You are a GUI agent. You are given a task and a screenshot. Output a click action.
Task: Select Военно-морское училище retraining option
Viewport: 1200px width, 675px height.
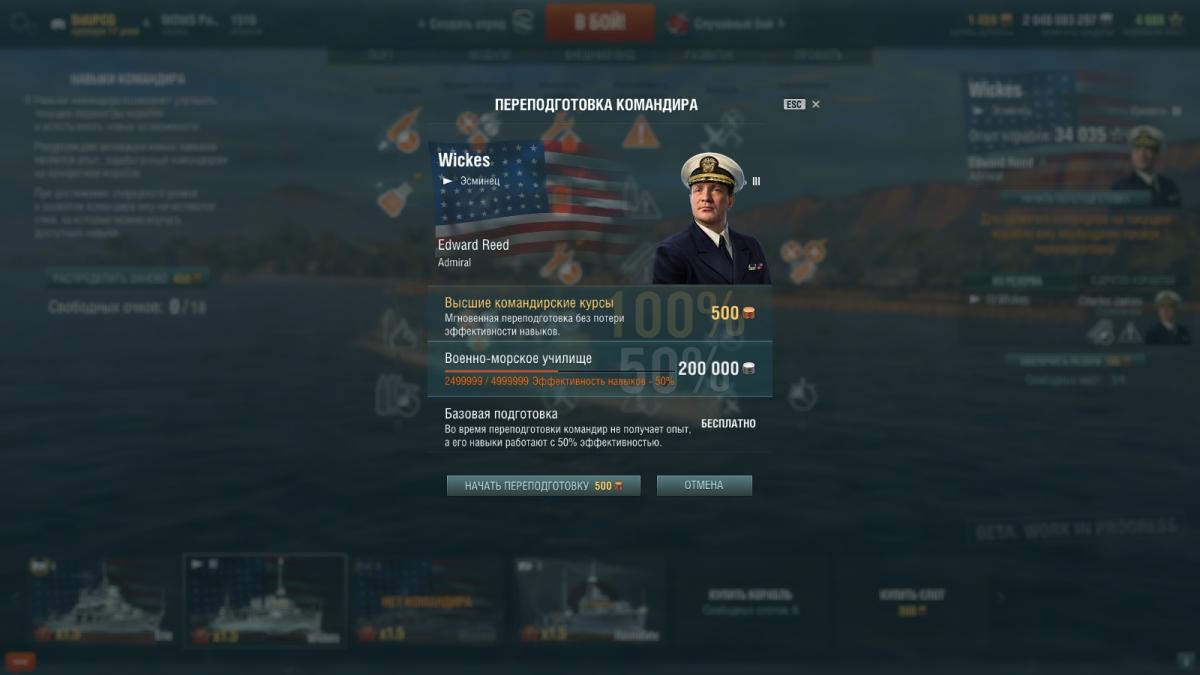click(600, 369)
